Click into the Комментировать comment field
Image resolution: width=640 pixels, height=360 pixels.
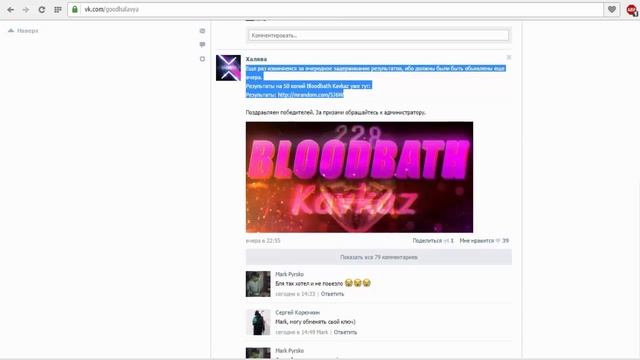[378, 36]
